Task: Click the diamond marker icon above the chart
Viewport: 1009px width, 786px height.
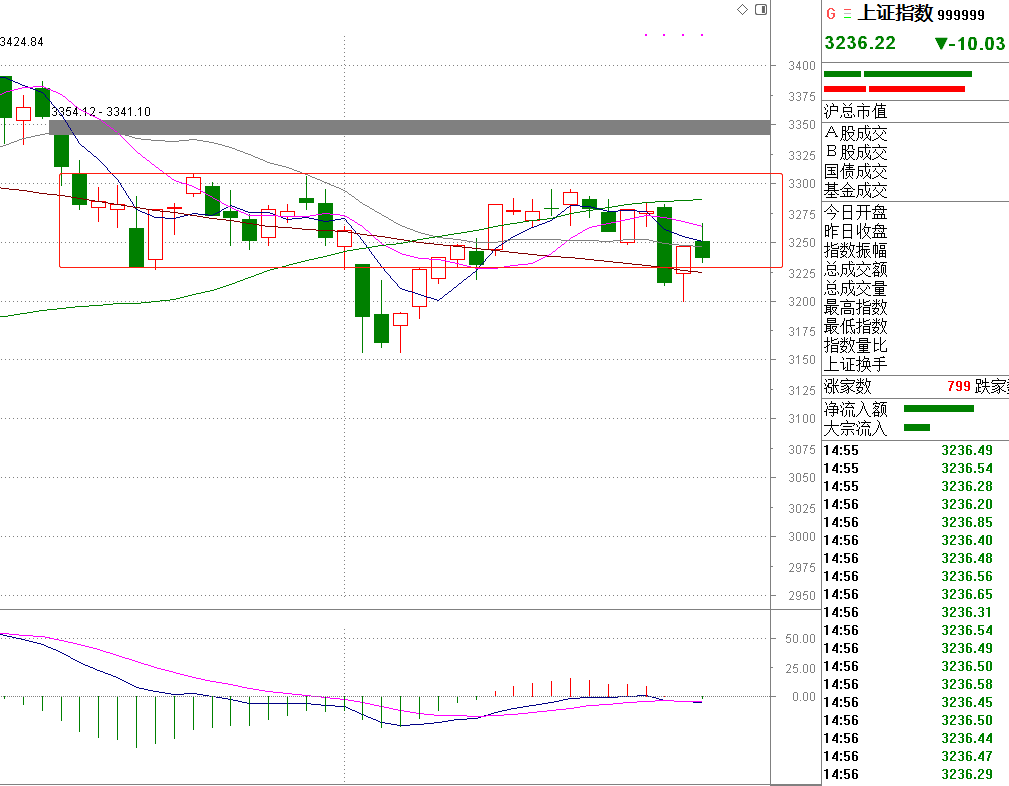Action: (742, 10)
